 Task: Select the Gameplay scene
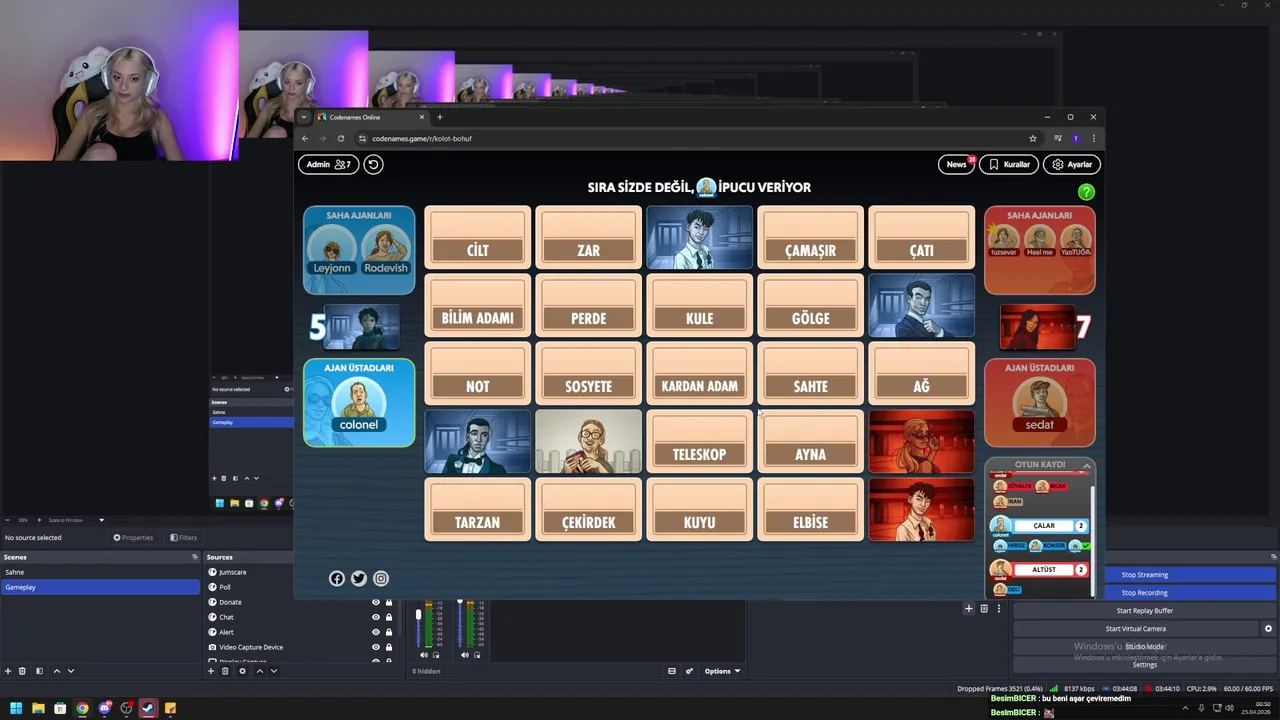100,587
